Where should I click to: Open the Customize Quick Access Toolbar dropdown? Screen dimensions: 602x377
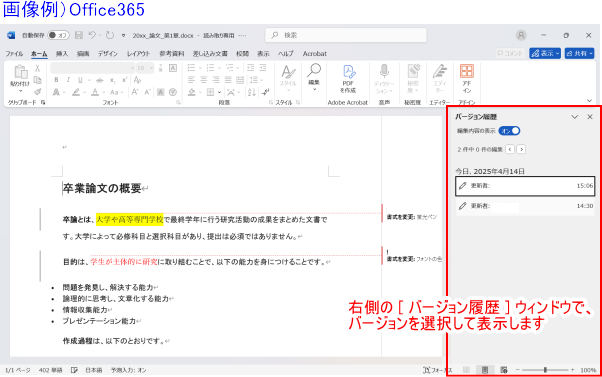point(123,36)
